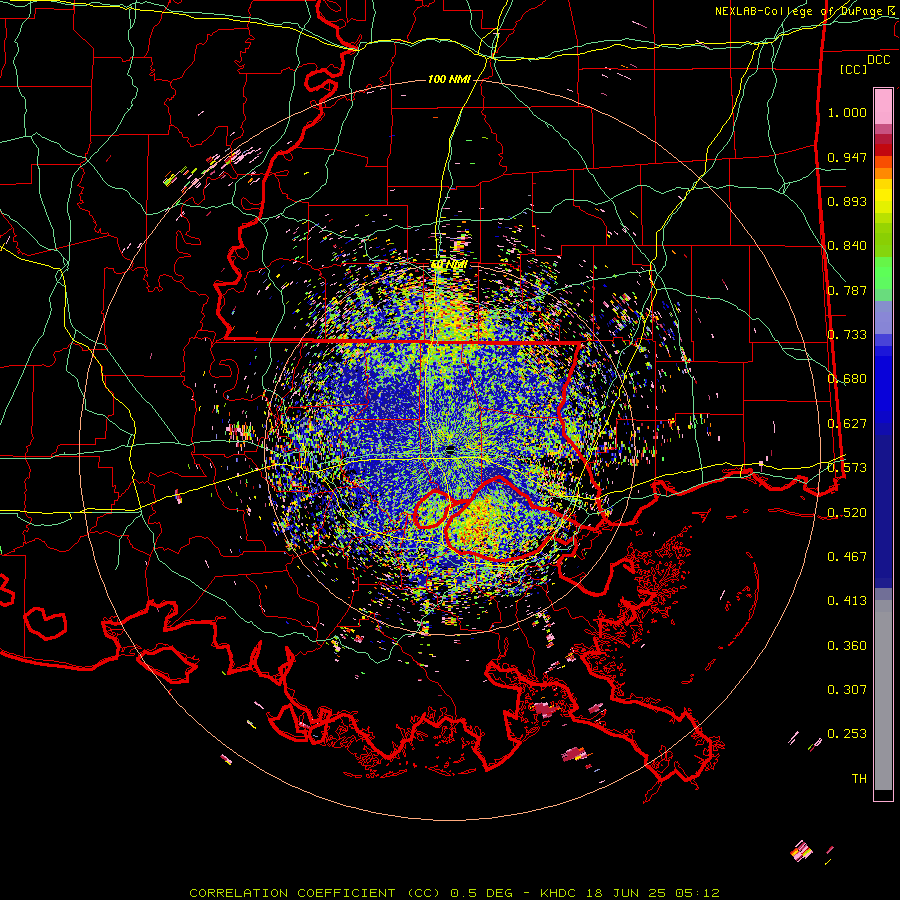Screen dimensions: 900x900
Task: Click the 100 NMI range ring label
Action: click(x=449, y=79)
